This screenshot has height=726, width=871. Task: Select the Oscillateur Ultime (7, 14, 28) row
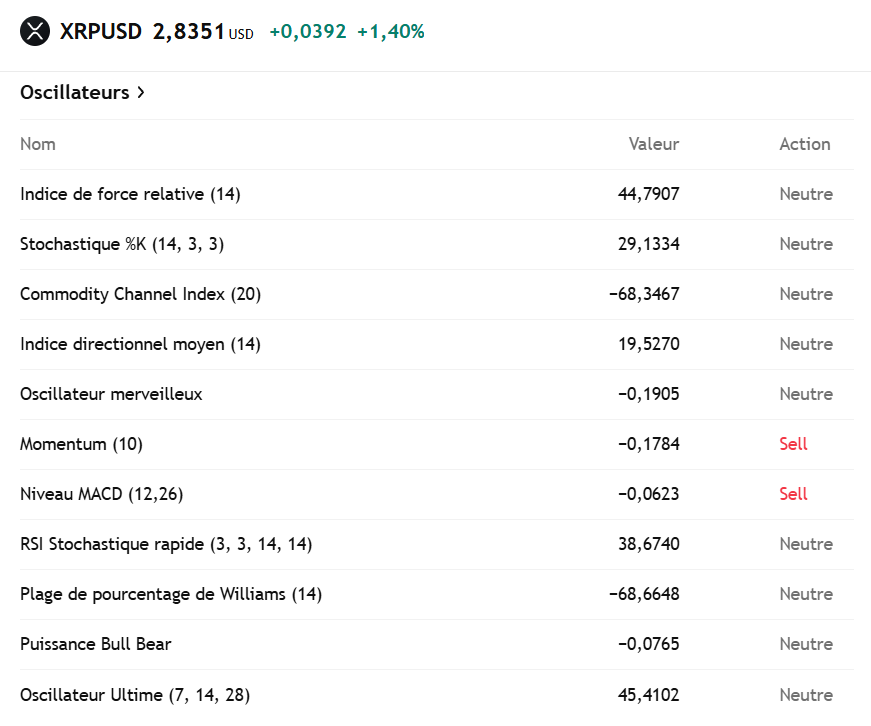click(x=135, y=695)
